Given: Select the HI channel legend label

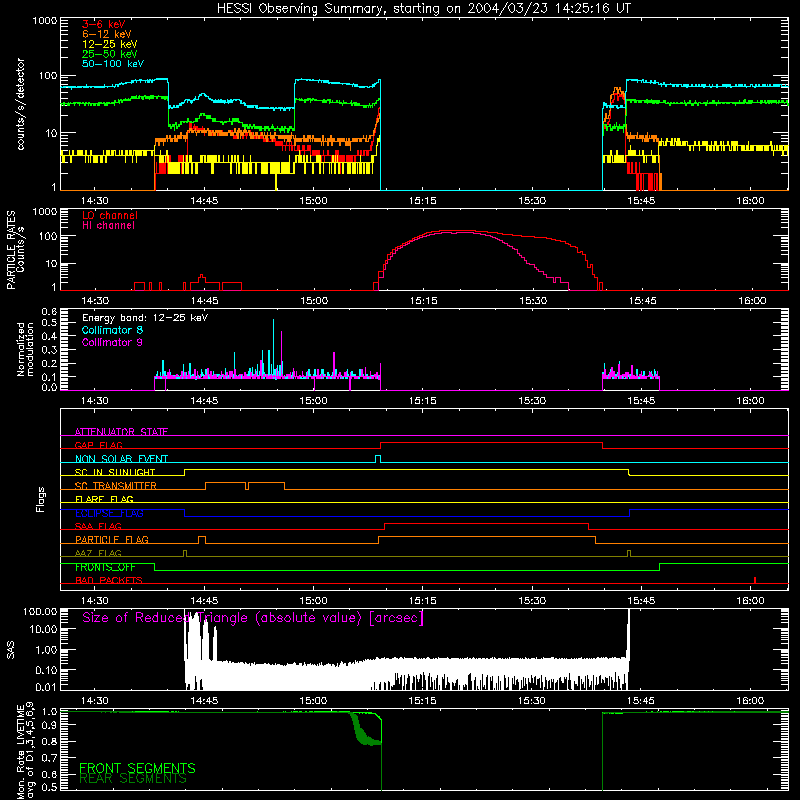Looking at the screenshot, I should click(x=108, y=226).
